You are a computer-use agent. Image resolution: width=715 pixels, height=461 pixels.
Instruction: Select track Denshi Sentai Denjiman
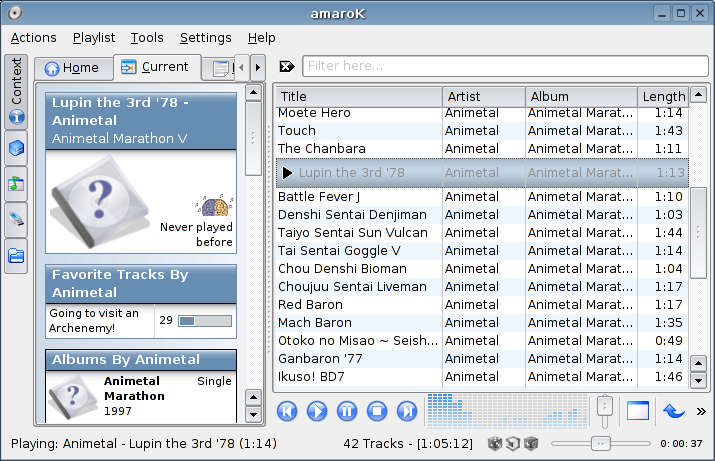pos(482,215)
